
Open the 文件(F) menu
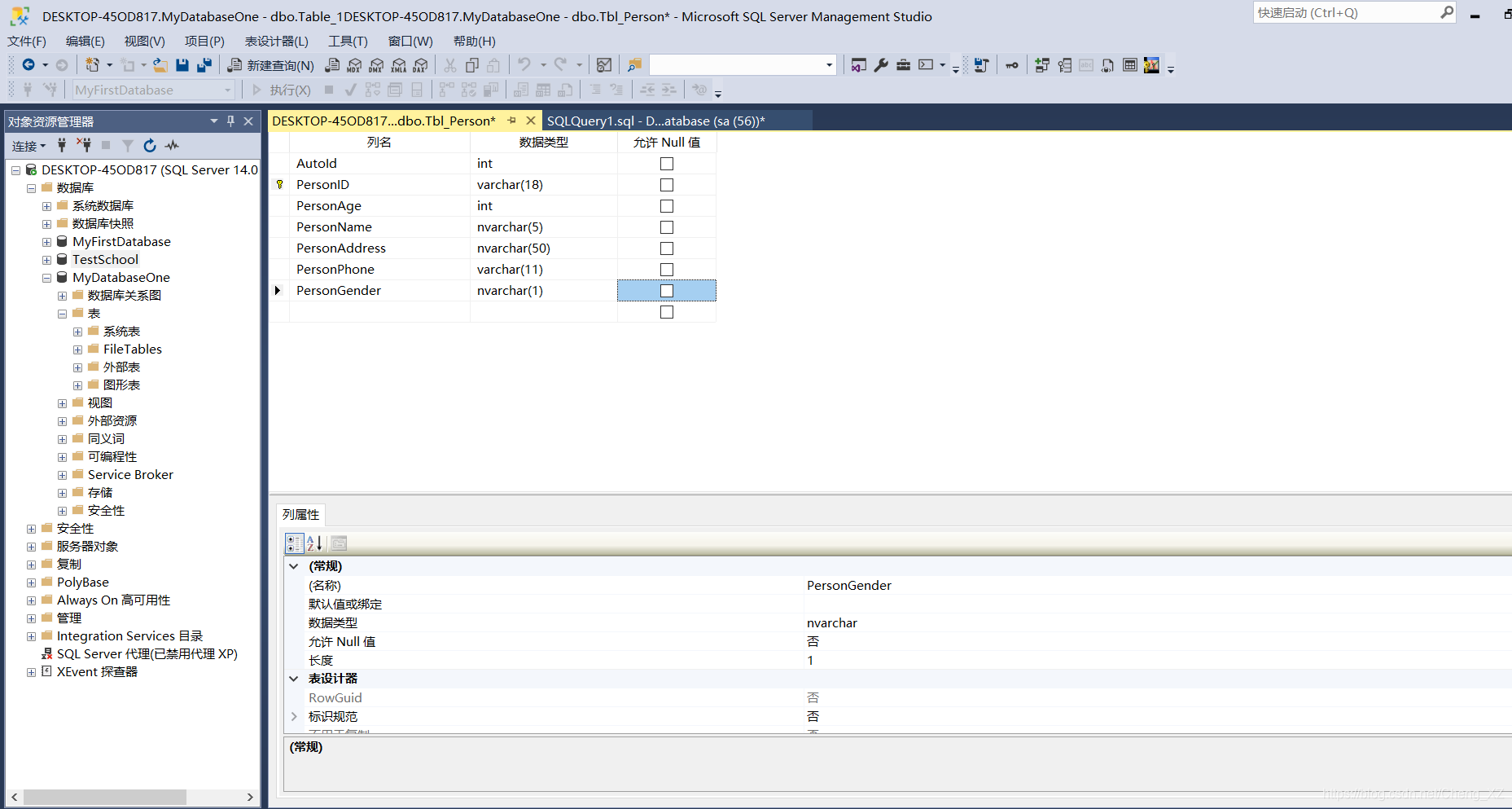point(27,42)
